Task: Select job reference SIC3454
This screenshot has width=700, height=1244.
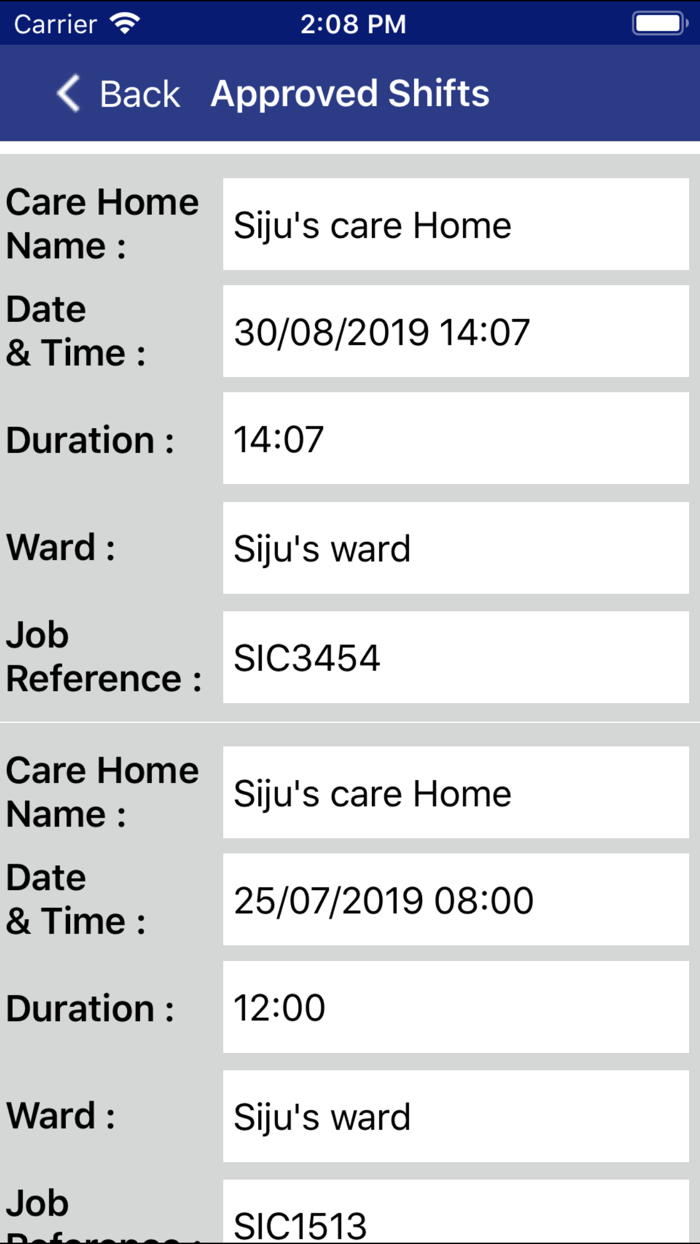Action: 455,658
